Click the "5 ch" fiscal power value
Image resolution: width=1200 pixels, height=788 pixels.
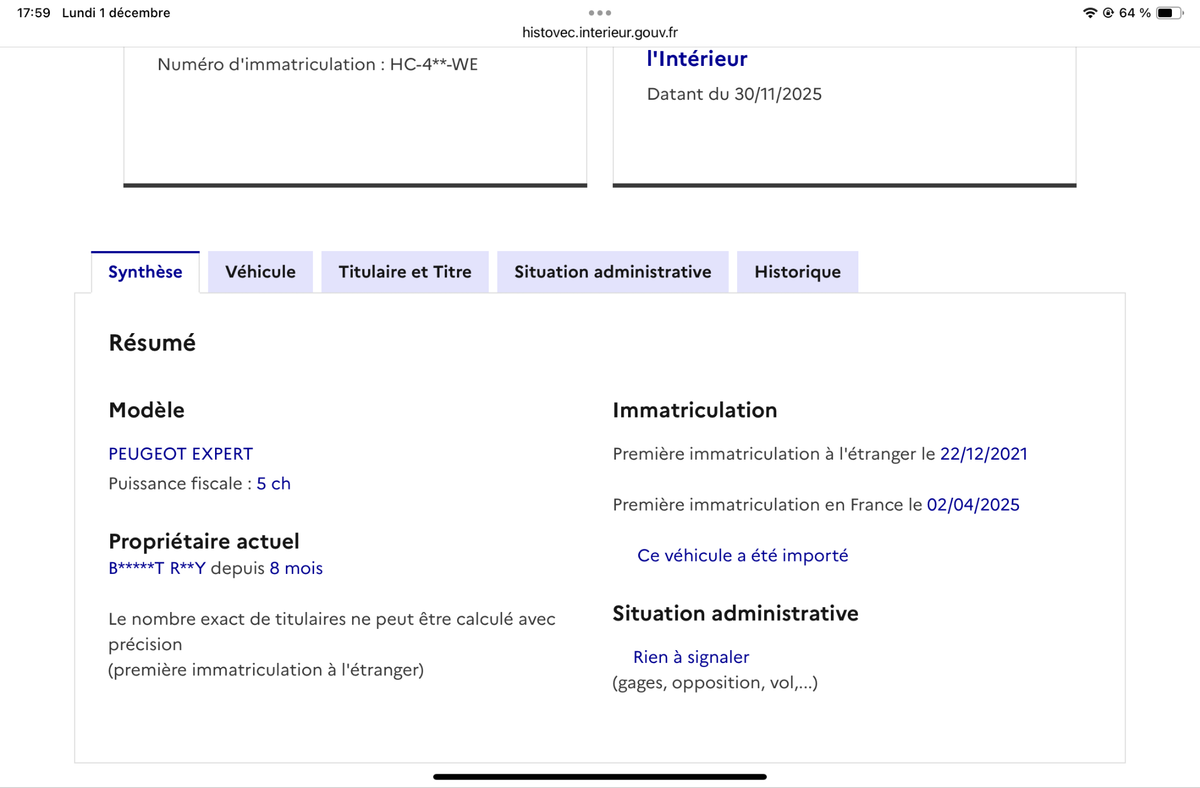[273, 484]
